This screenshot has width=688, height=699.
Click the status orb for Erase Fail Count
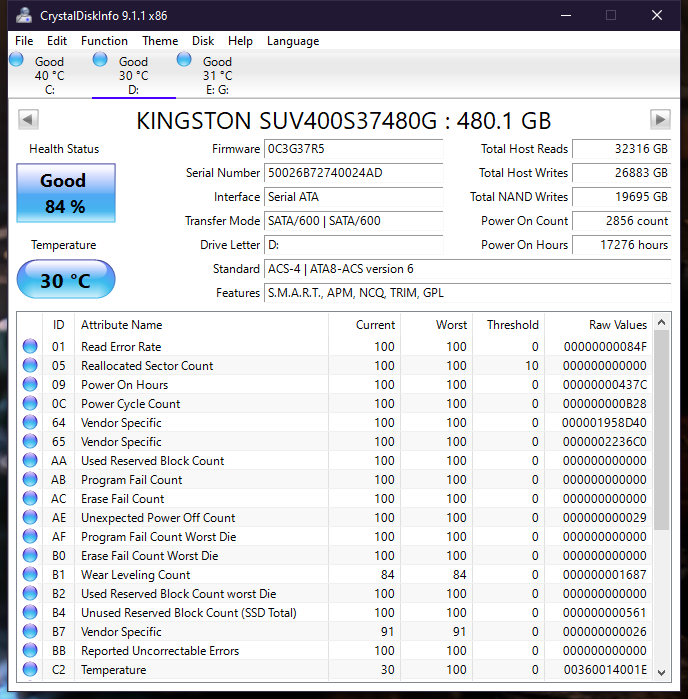coord(30,498)
